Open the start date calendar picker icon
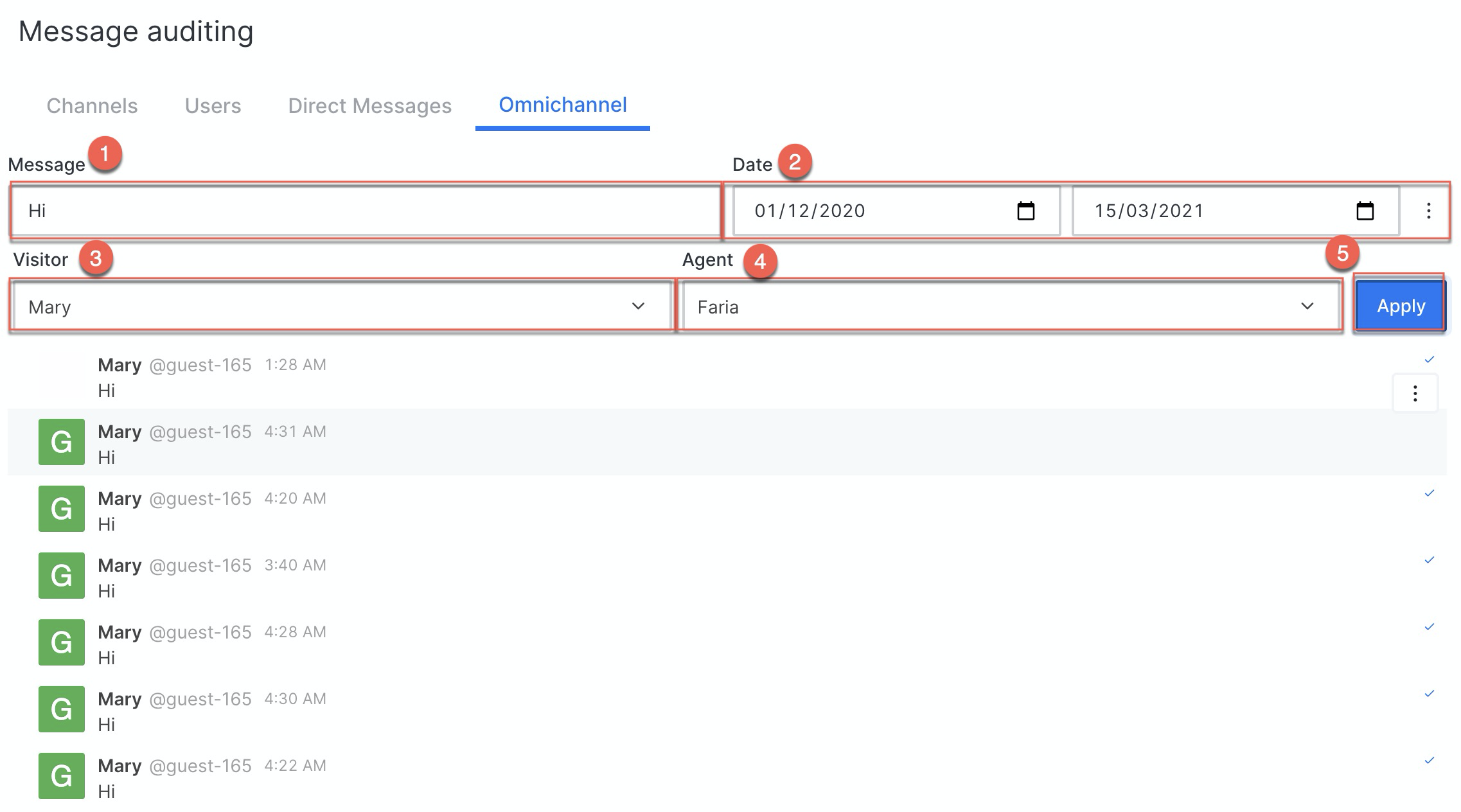 (x=1026, y=211)
